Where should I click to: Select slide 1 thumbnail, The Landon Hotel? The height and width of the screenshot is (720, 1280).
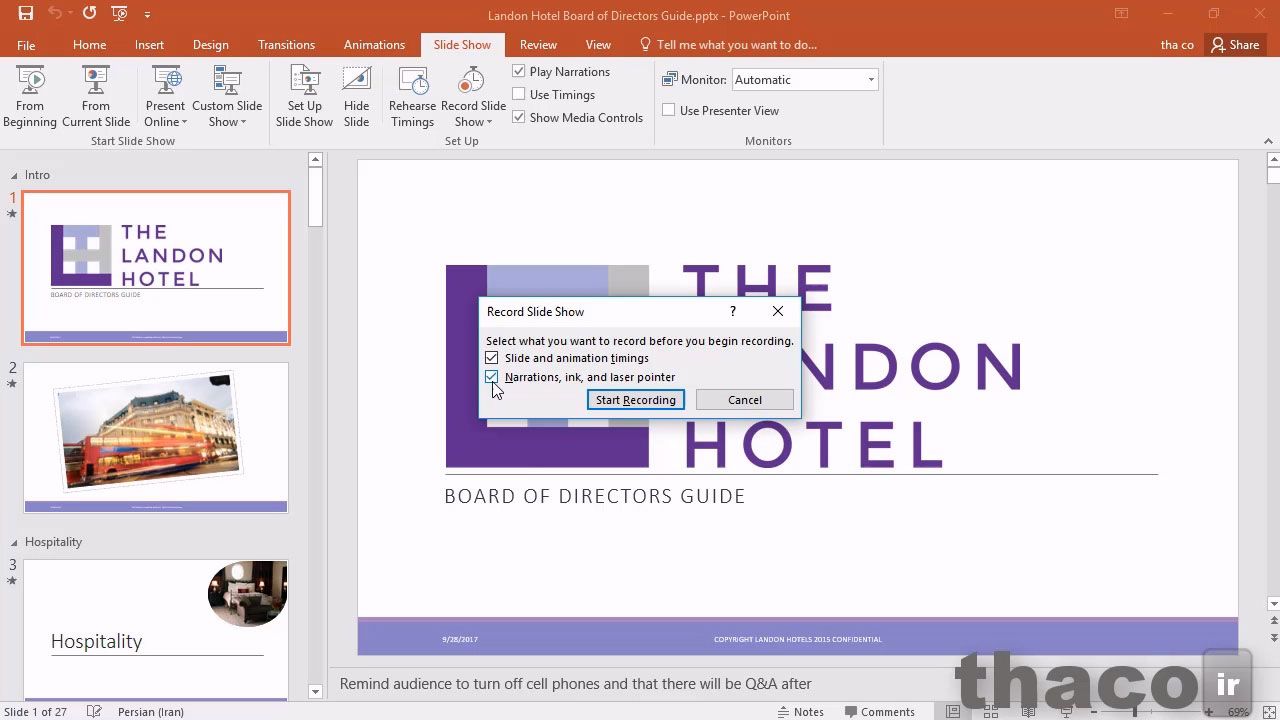[156, 268]
